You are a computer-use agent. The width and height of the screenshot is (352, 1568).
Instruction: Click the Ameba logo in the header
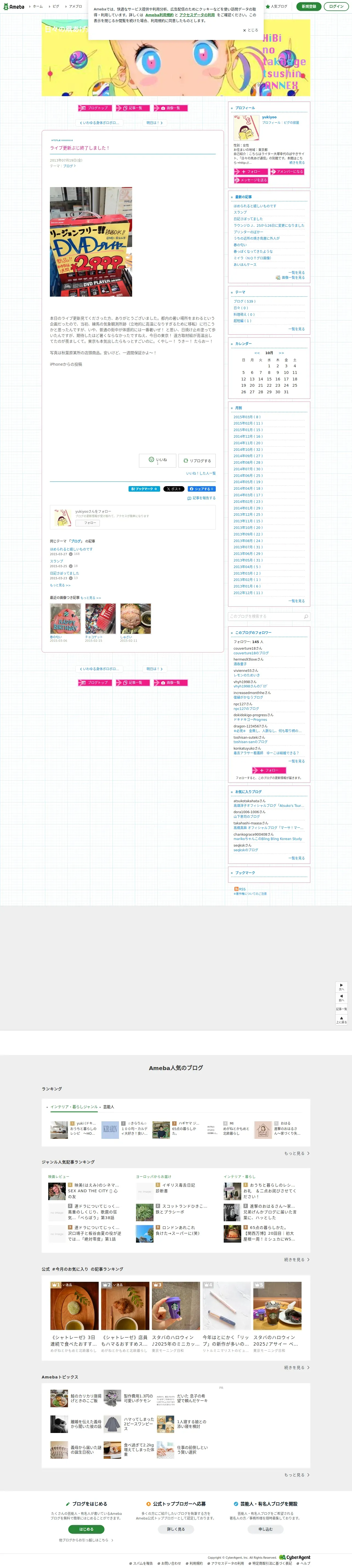click(x=13, y=7)
